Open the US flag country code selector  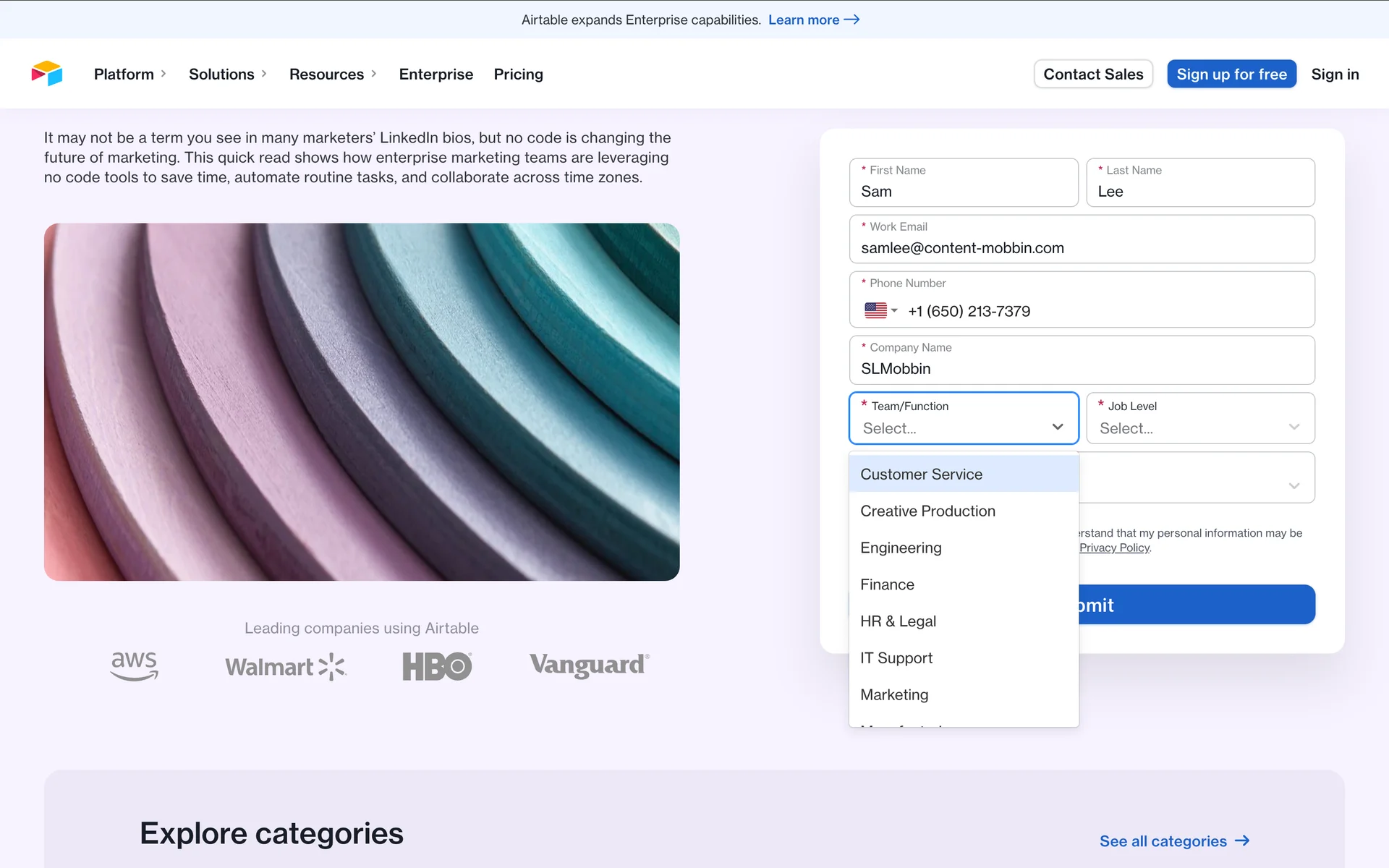coord(880,311)
